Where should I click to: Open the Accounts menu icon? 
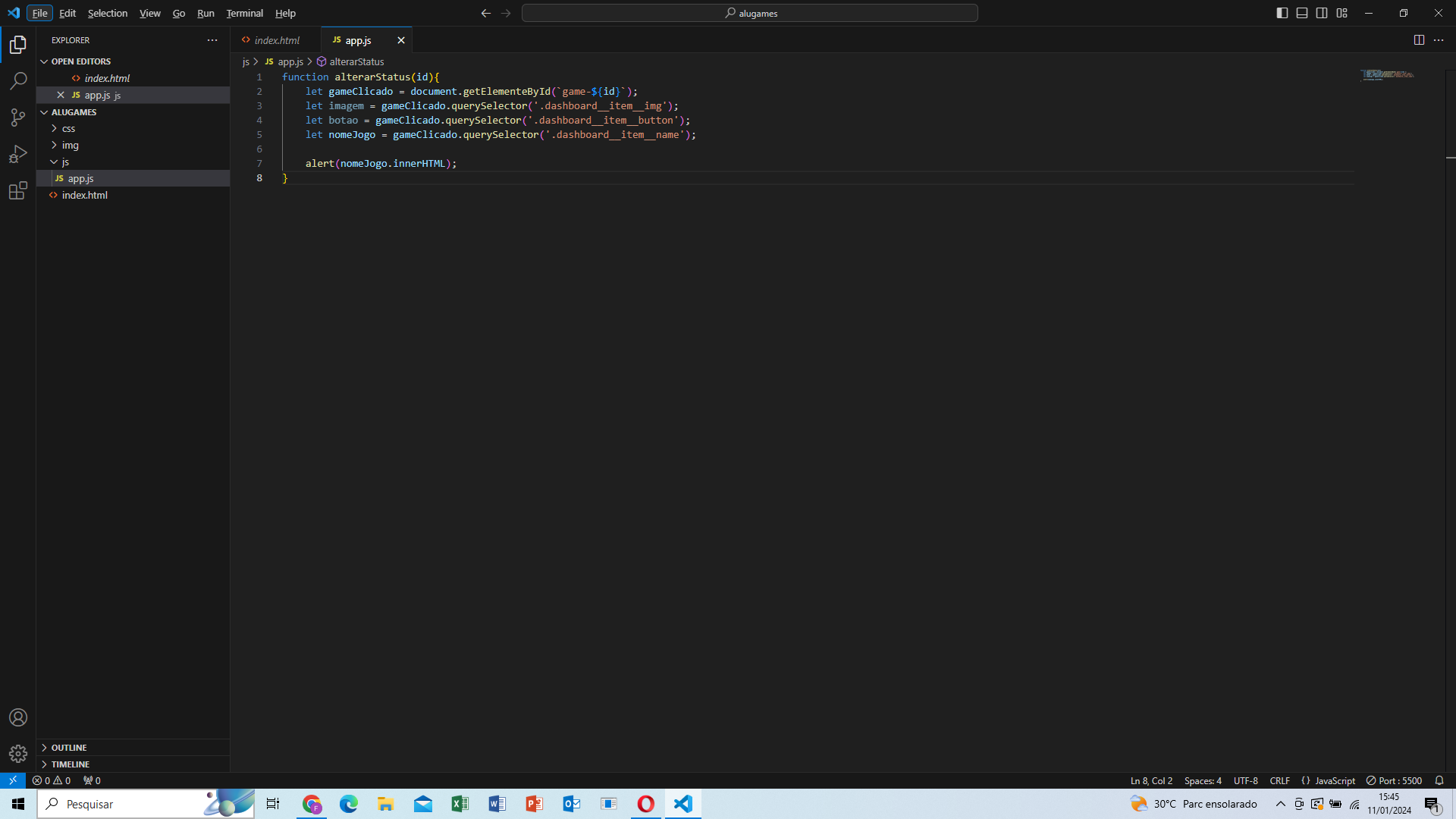click(18, 717)
